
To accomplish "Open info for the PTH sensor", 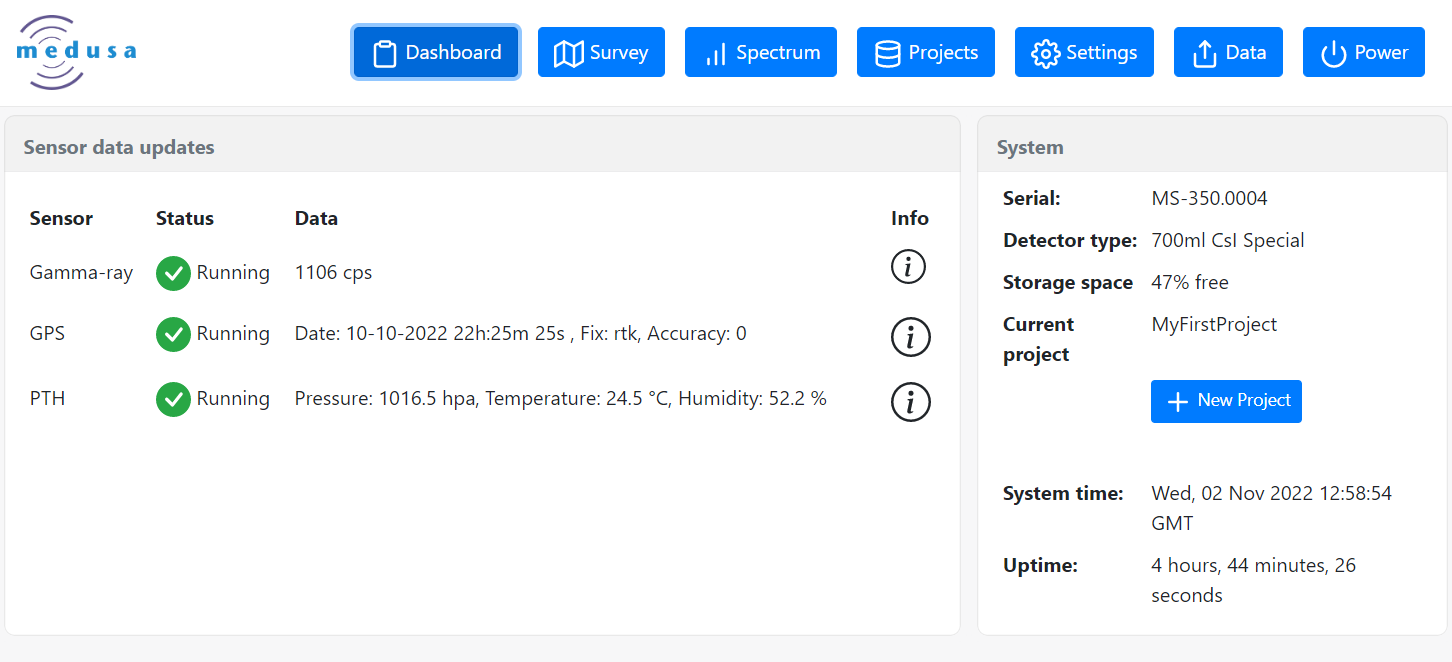I will [909, 402].
